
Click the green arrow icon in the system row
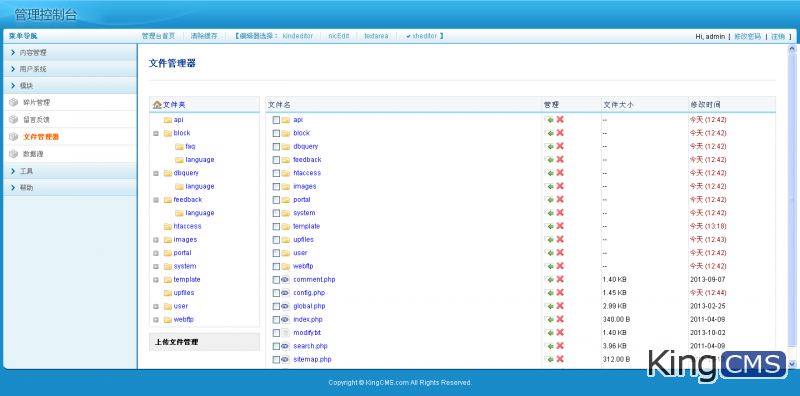(549, 212)
